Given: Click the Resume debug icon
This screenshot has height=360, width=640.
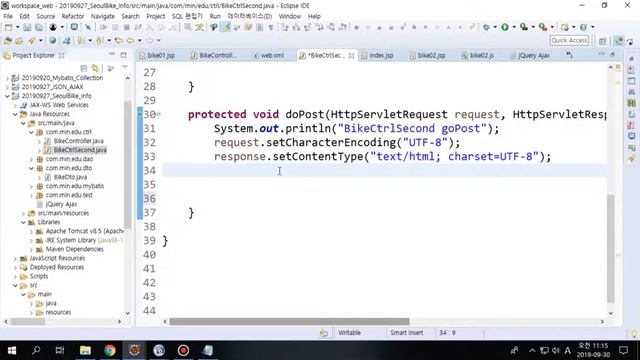Looking at the screenshot, I should (x=103, y=27).
